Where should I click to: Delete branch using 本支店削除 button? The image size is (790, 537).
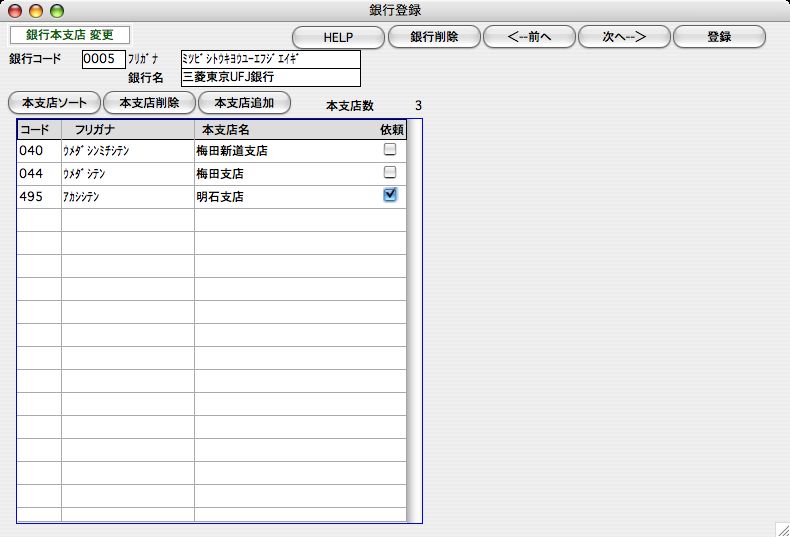149,102
